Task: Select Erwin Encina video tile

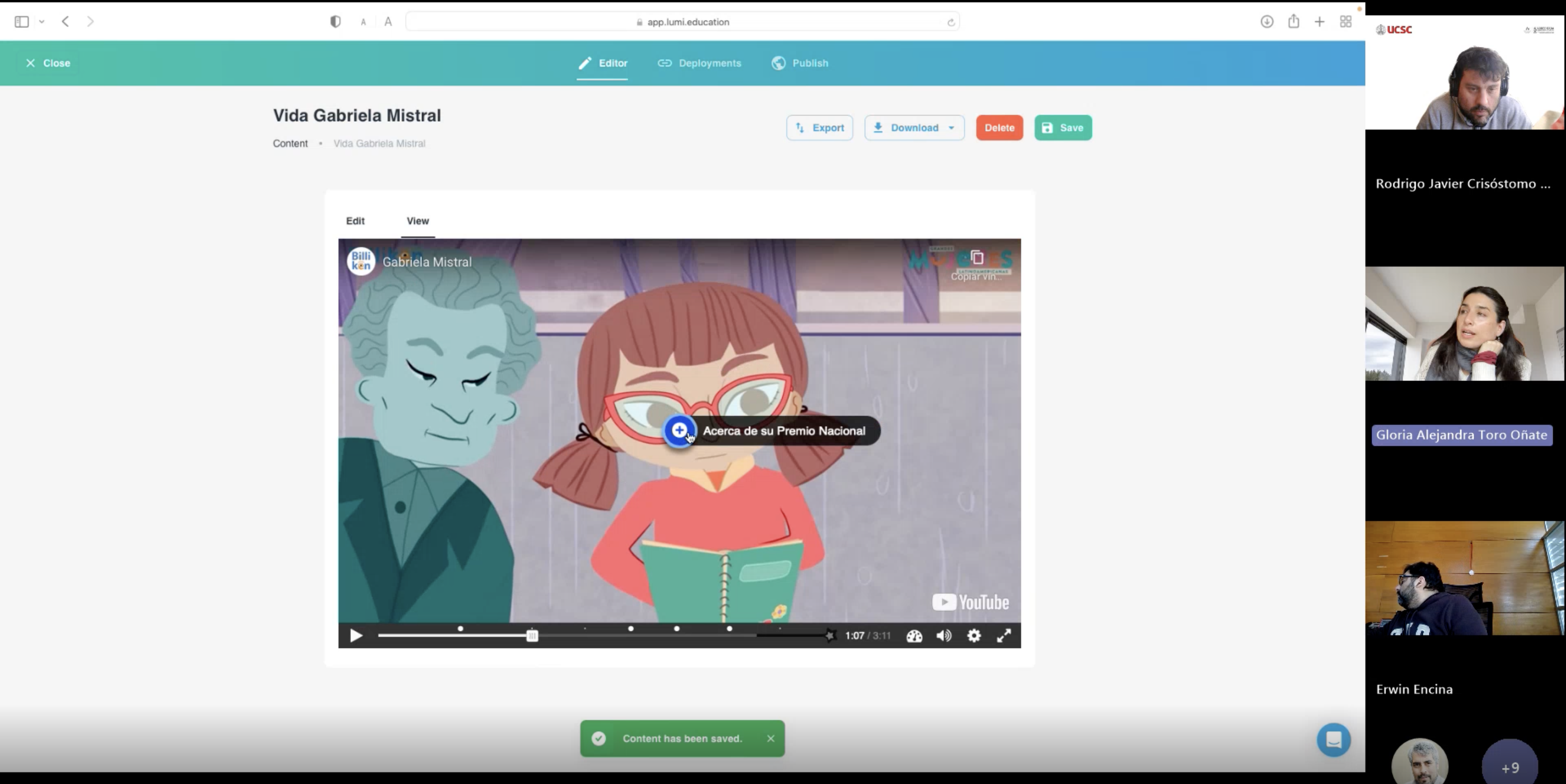Action: tap(1465, 578)
